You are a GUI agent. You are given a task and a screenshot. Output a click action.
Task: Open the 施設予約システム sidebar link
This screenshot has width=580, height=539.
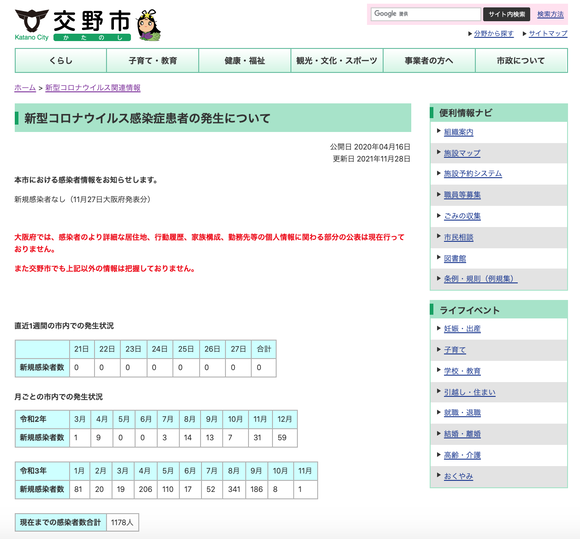point(473,174)
